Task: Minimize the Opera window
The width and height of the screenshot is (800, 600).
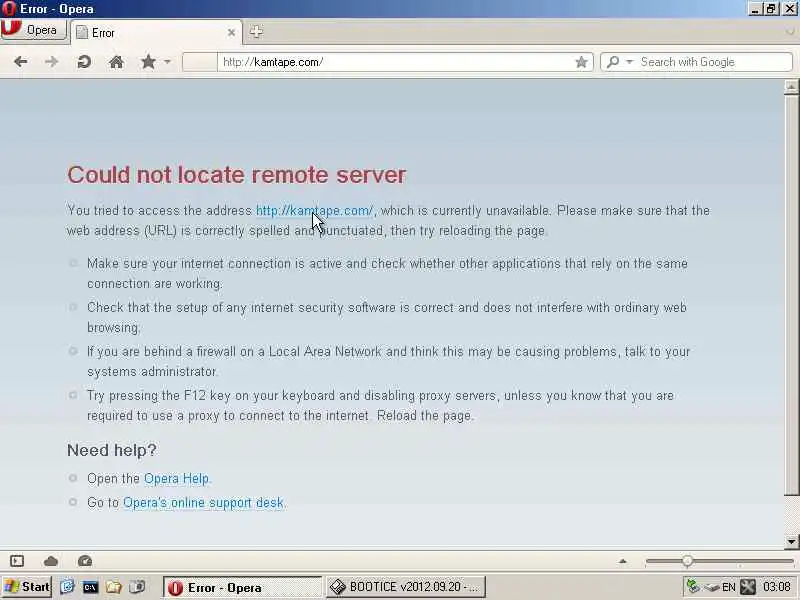Action: (756, 9)
